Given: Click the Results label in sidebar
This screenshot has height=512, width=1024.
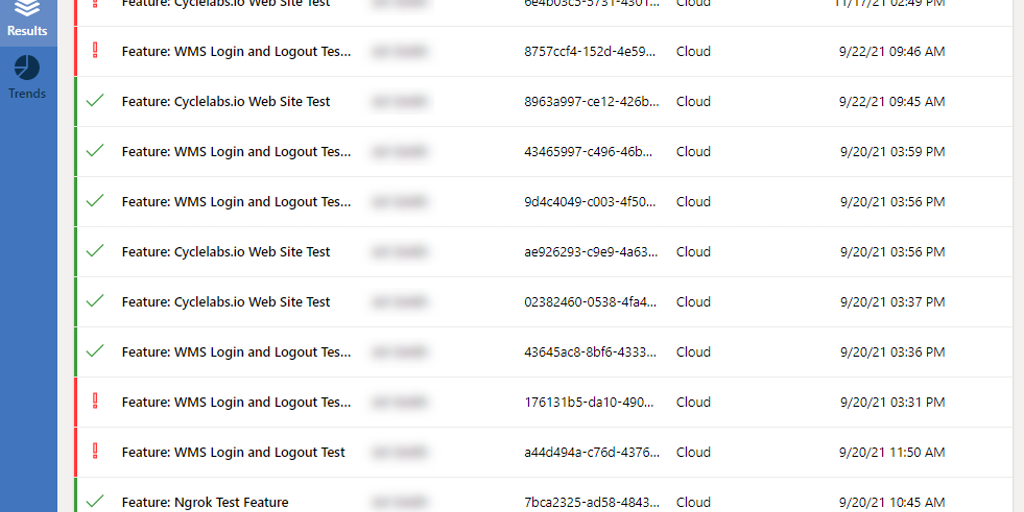Looking at the screenshot, I should point(27,31).
